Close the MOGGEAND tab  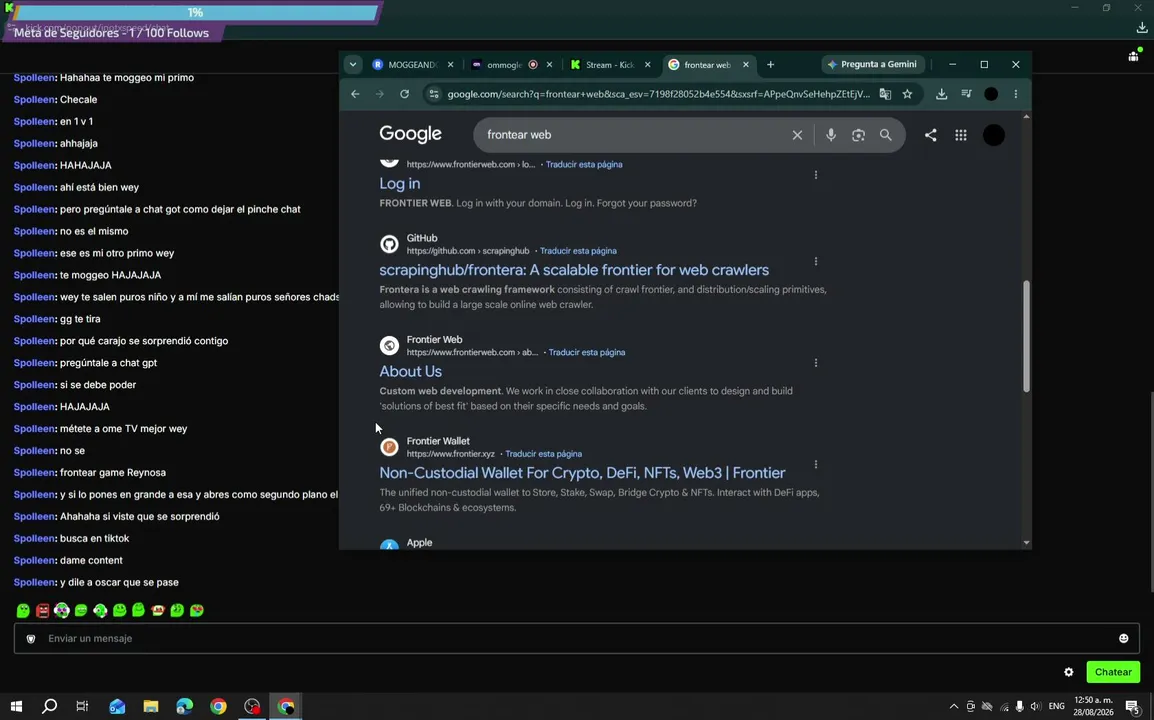450,65
